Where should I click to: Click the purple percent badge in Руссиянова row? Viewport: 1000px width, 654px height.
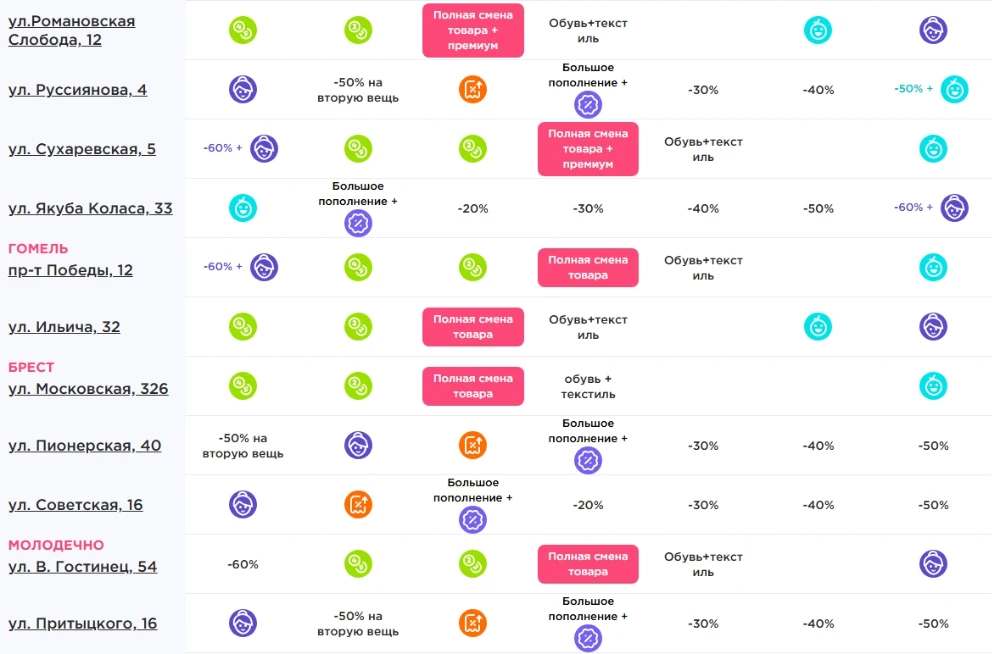588,105
